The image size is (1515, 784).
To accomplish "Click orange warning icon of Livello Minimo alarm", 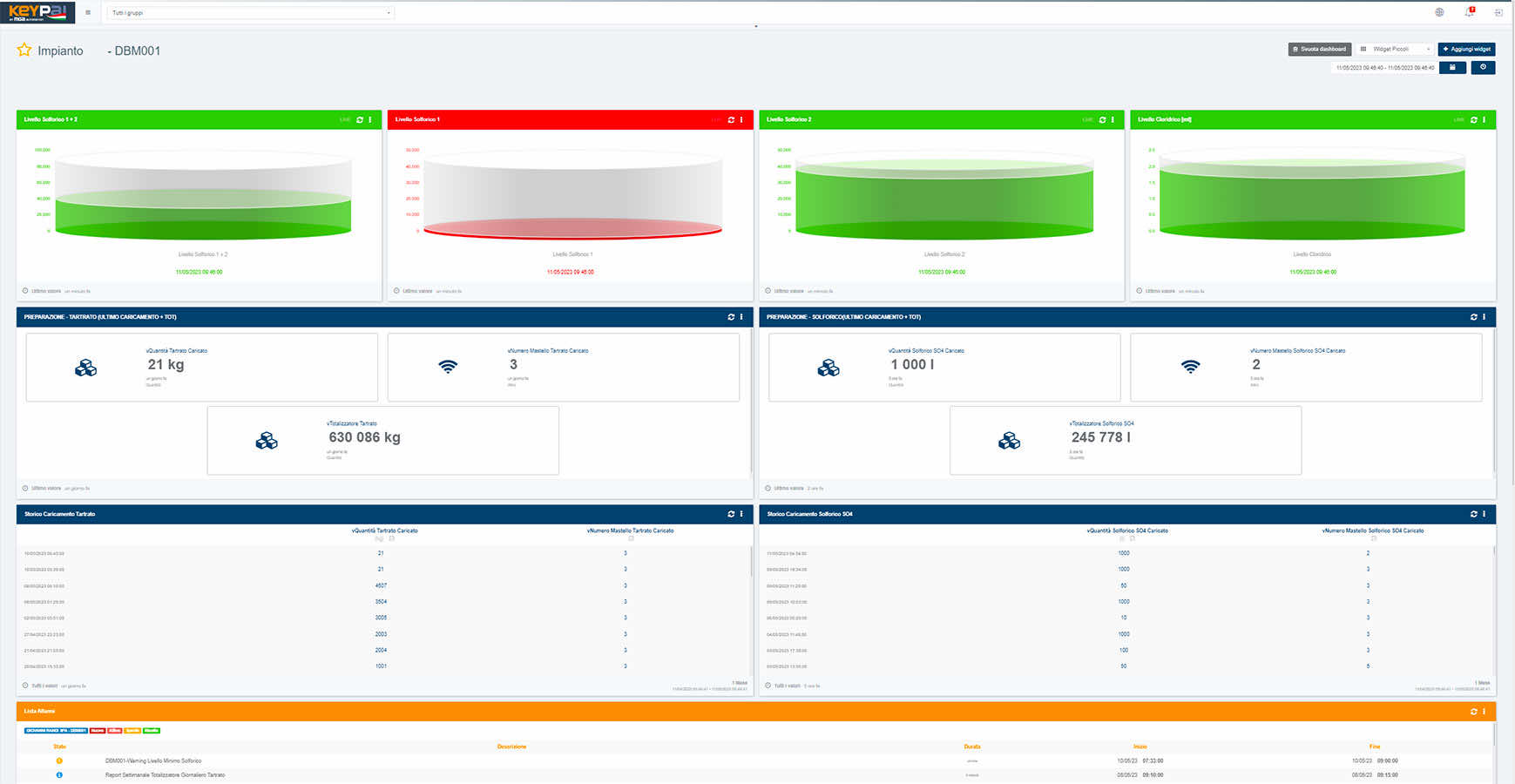I will coord(59,760).
